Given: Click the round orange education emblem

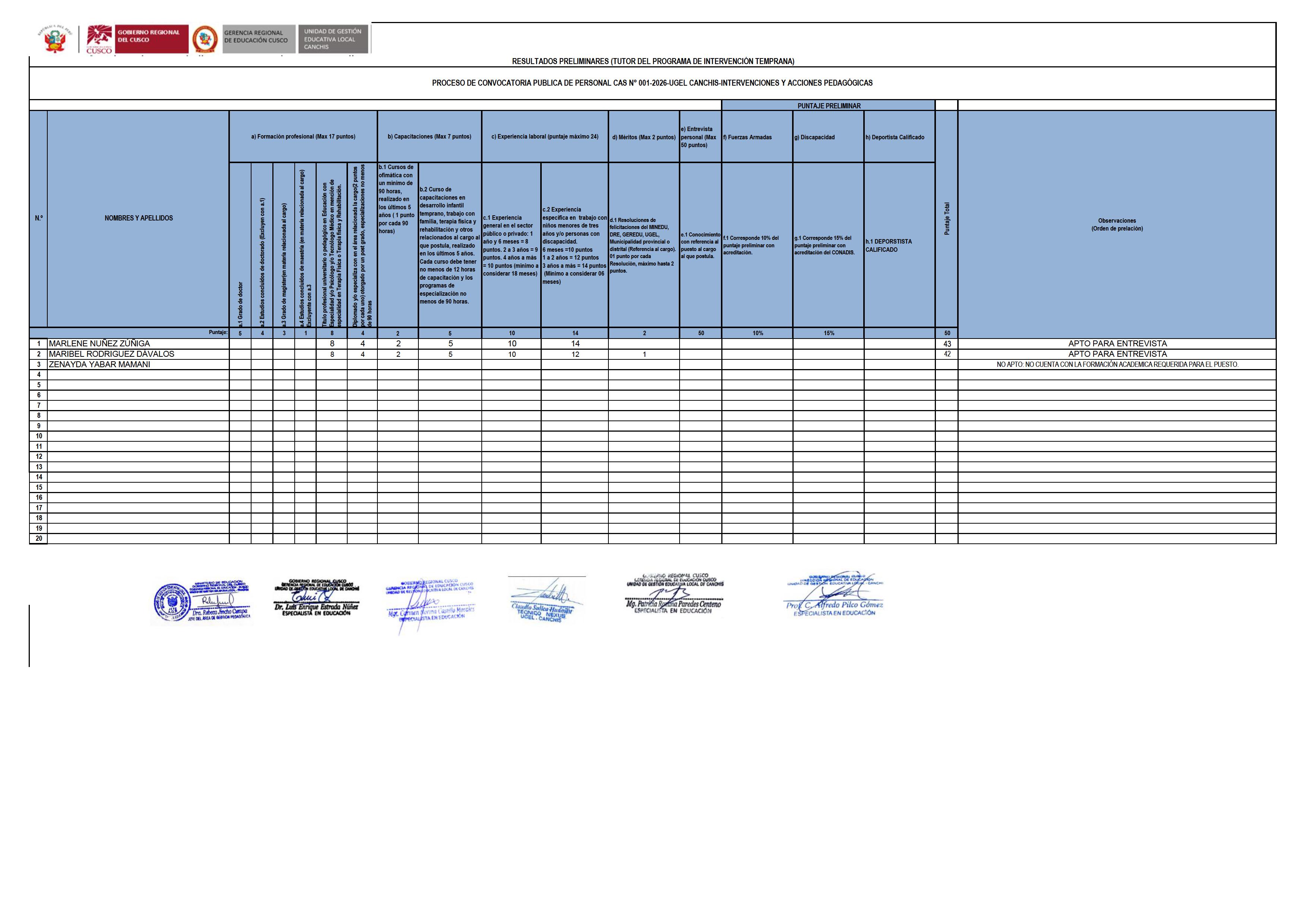Looking at the screenshot, I should [x=205, y=39].
